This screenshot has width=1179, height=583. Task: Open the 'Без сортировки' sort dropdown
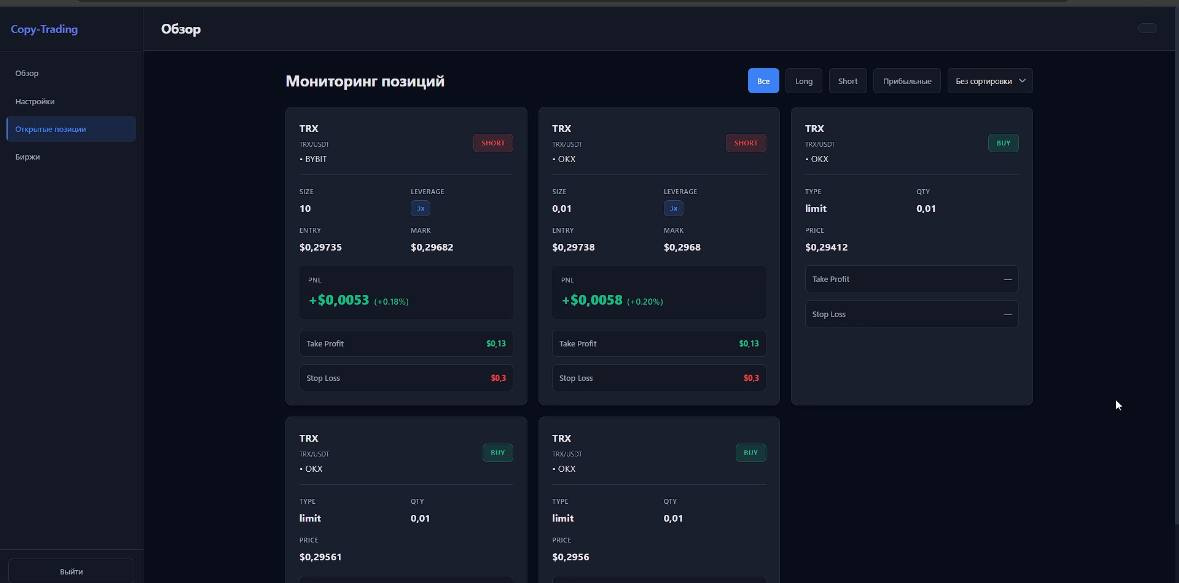pyautogui.click(x=990, y=81)
